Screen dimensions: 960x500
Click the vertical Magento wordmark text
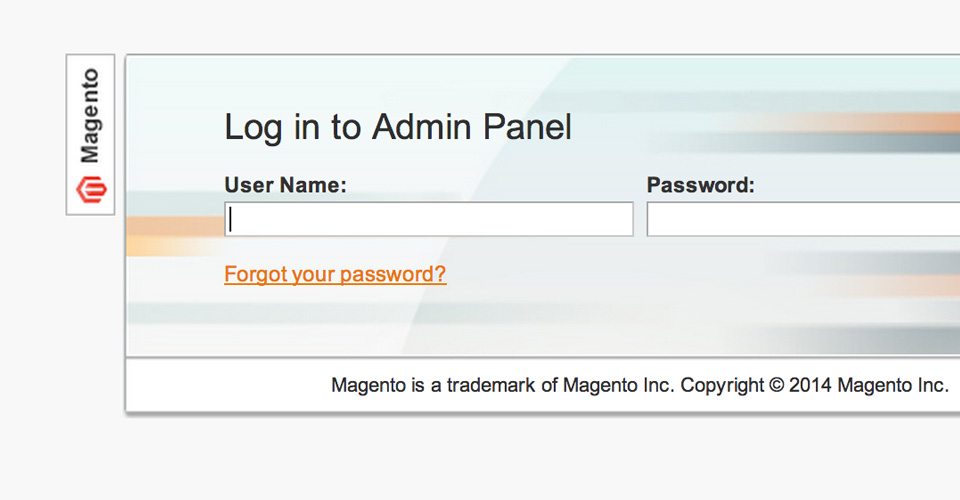click(90, 116)
